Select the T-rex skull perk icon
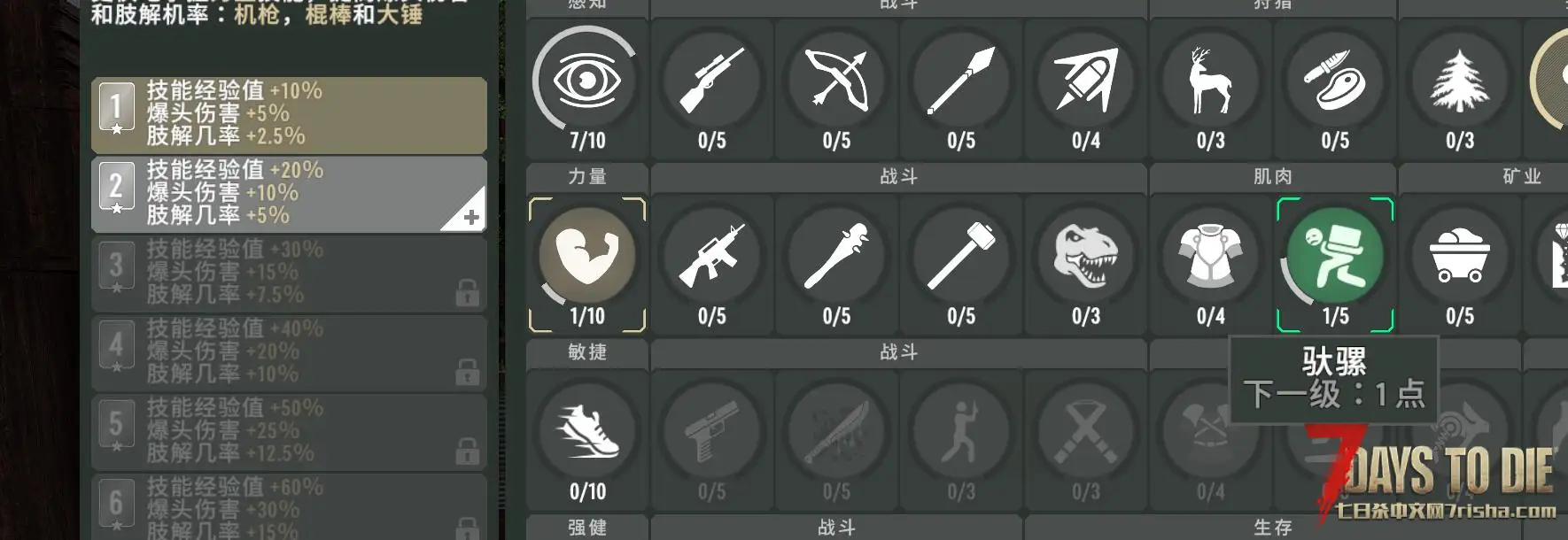 tap(1086, 256)
